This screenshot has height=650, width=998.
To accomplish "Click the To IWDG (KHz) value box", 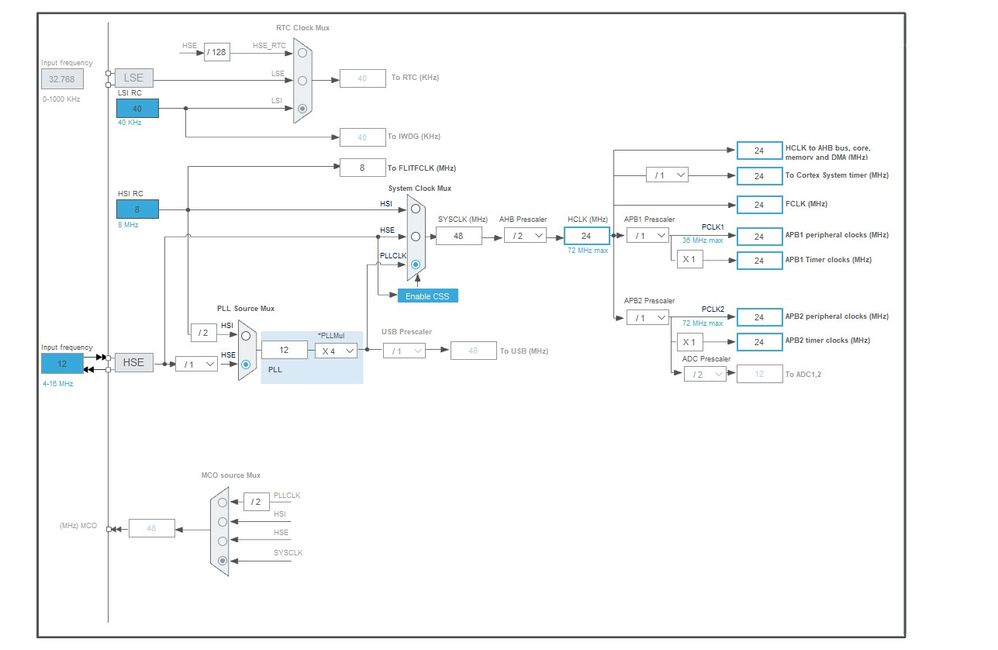I will click(x=362, y=137).
